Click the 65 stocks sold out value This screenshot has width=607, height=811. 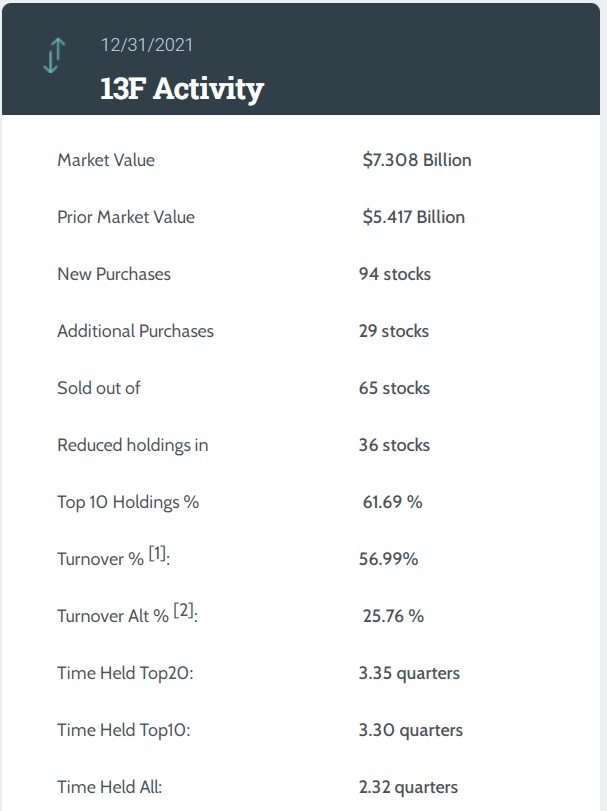(x=394, y=388)
